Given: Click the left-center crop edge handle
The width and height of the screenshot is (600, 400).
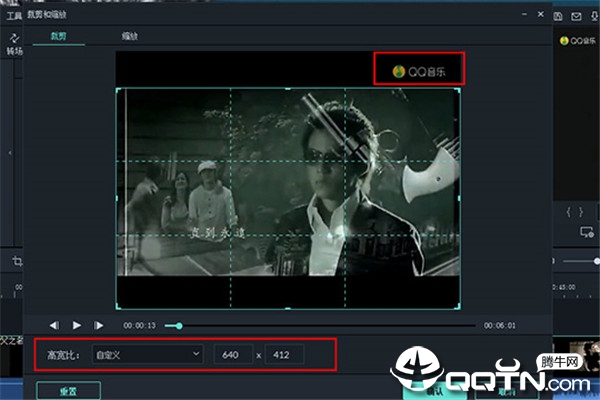Looking at the screenshot, I should pos(117,198).
